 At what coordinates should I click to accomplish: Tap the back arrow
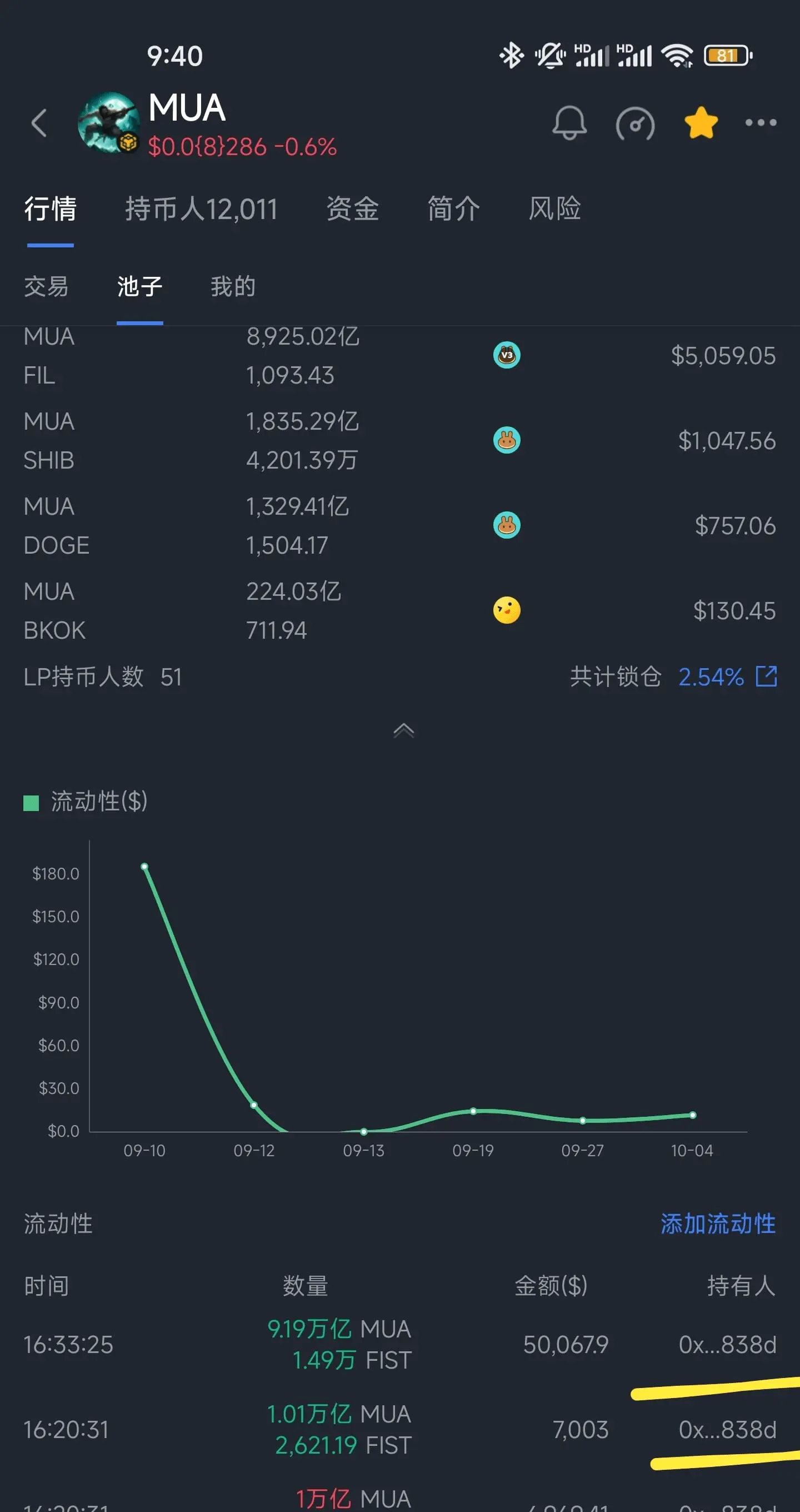[39, 123]
